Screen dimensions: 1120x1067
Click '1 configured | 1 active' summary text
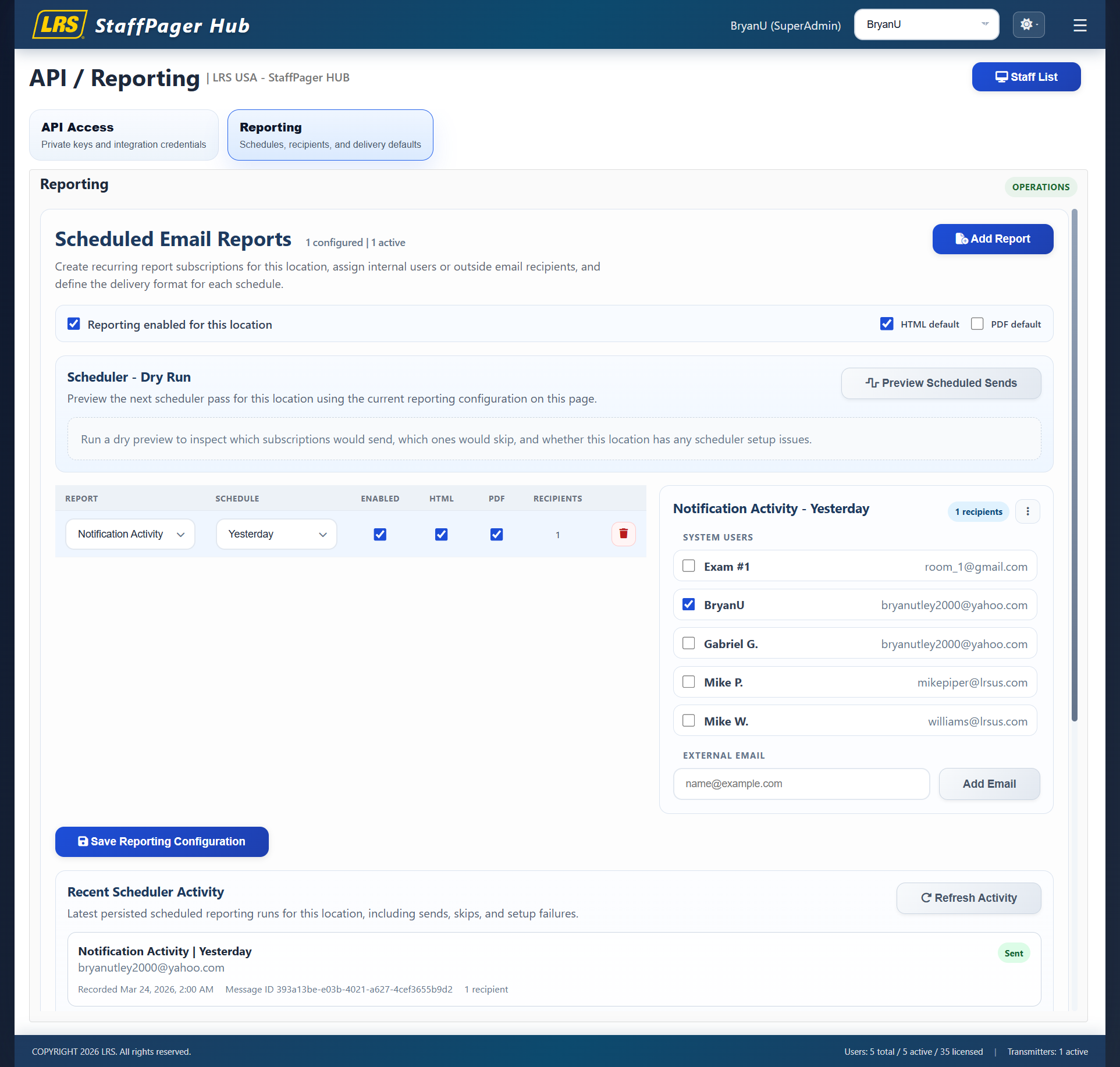click(355, 243)
